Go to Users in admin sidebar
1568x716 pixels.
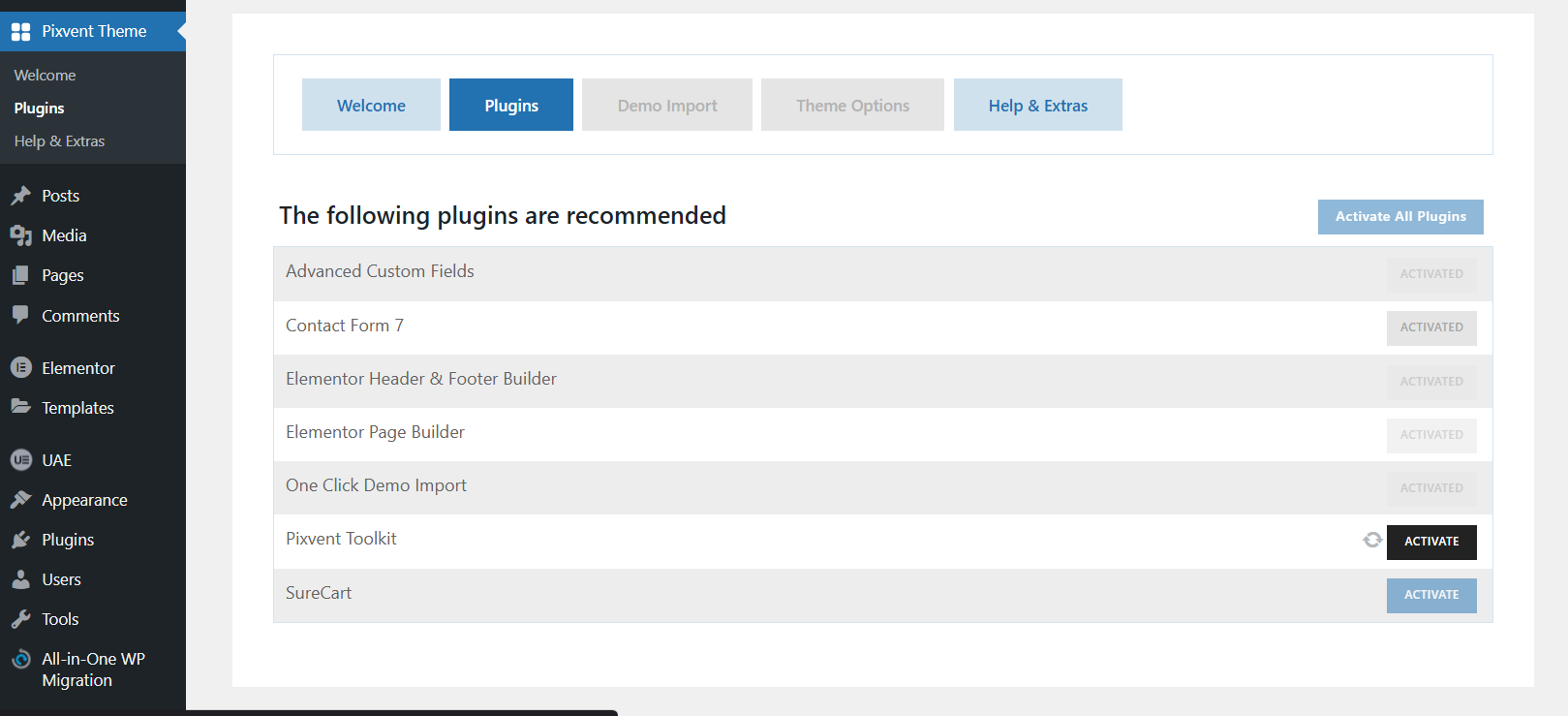(x=61, y=579)
